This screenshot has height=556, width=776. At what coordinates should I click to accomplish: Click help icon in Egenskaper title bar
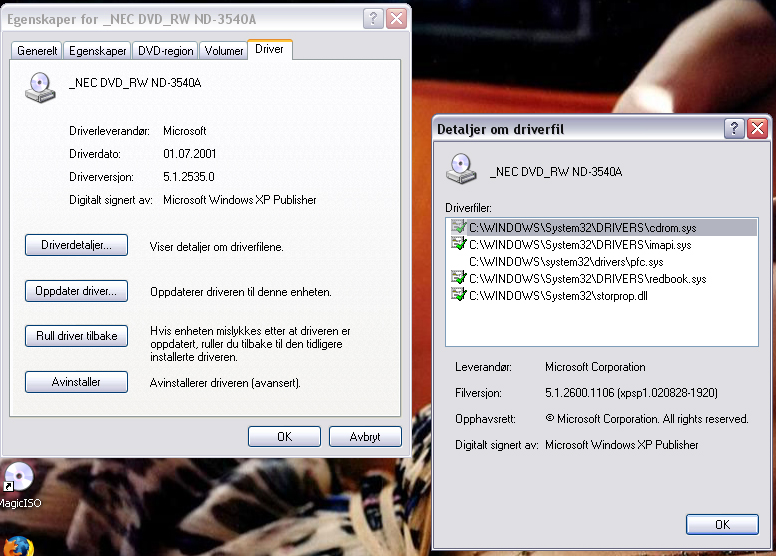(x=374, y=19)
